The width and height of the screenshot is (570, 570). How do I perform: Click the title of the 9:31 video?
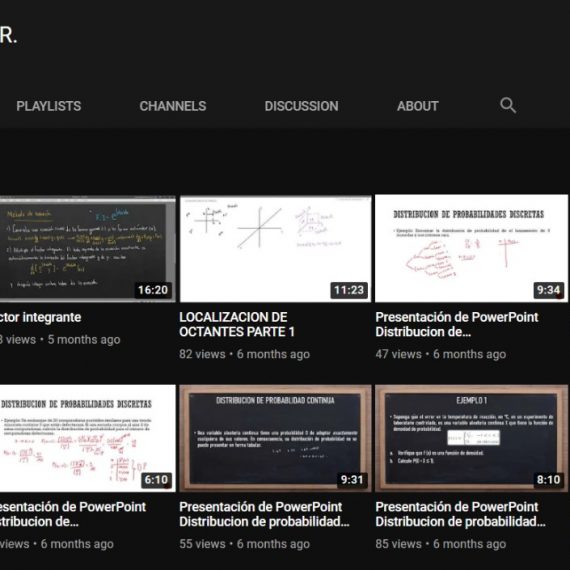(264, 514)
